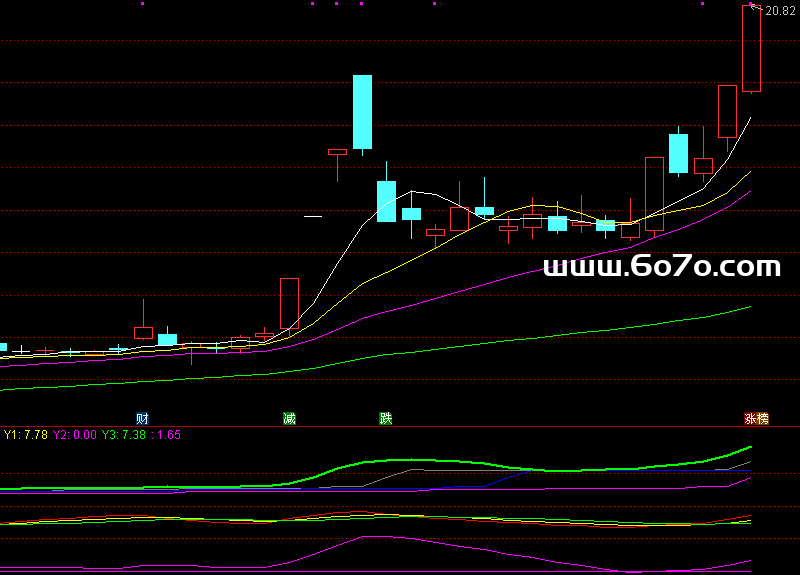This screenshot has height=575, width=800.
Task: Click the green long-term moving average line
Action: 500,341
